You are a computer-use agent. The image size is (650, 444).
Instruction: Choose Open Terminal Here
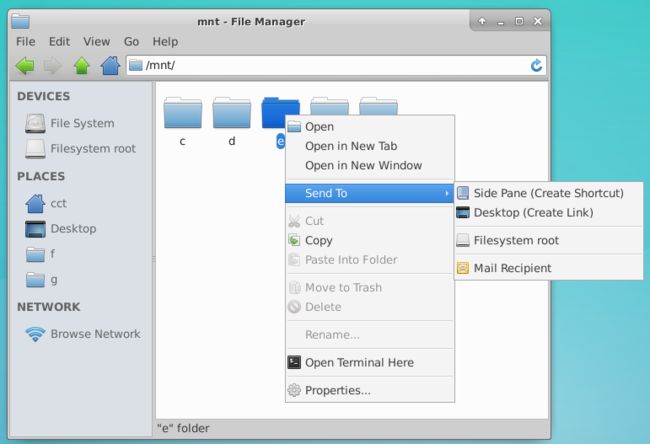370,362
